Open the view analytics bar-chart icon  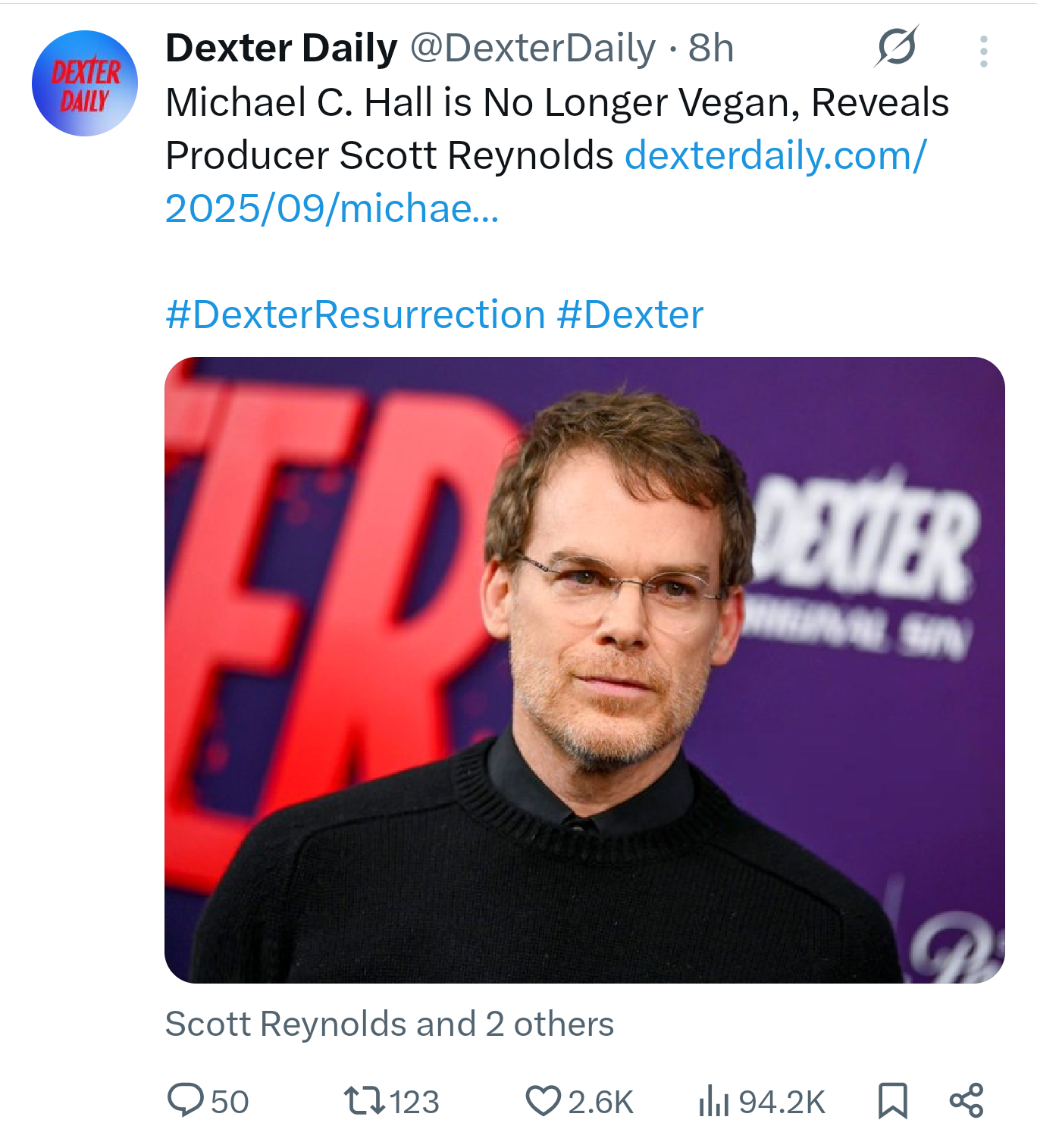(x=713, y=1101)
